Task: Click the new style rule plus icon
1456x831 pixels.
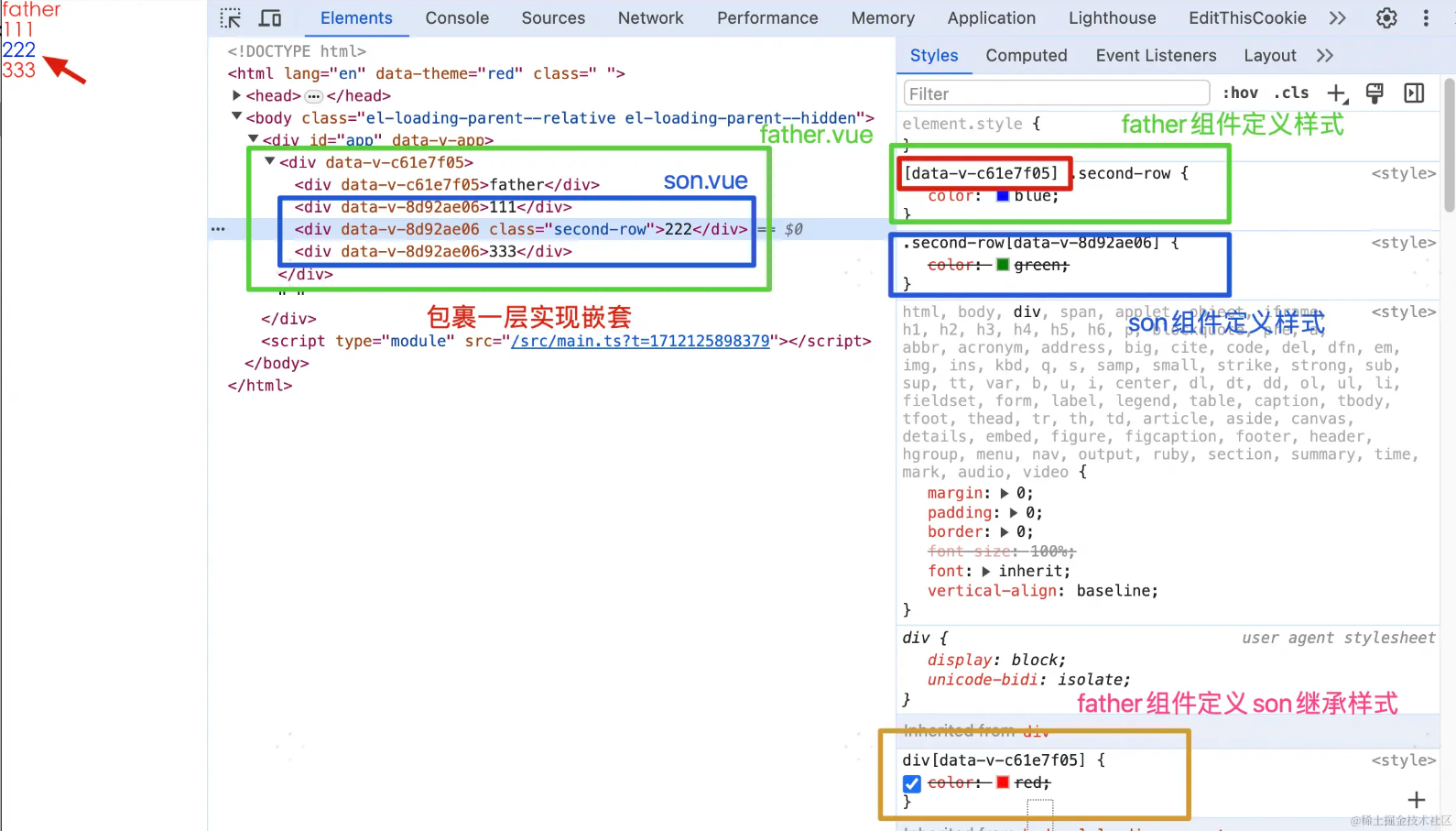Action: point(1337,93)
